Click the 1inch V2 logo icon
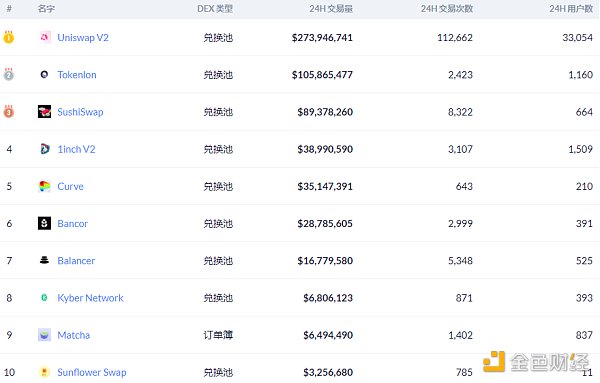 (44, 149)
